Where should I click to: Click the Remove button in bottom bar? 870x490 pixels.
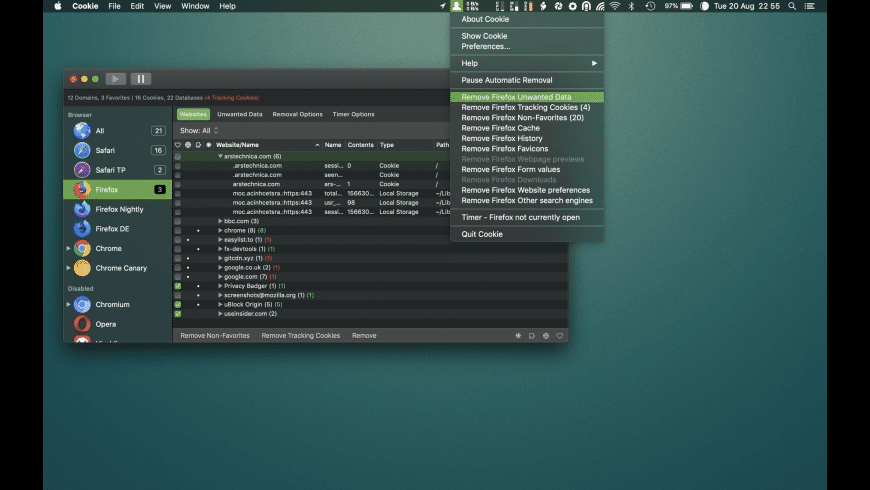coord(364,336)
